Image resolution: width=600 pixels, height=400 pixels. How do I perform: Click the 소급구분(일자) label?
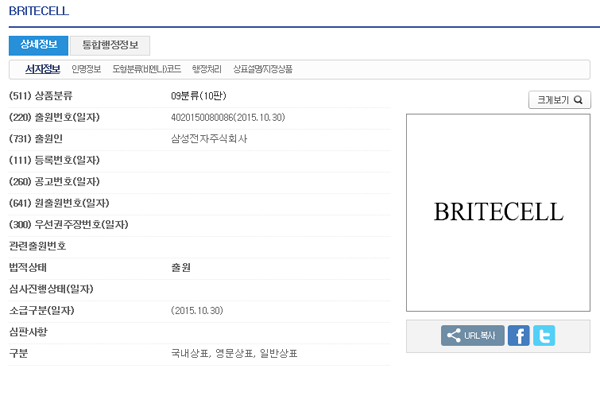(42, 310)
